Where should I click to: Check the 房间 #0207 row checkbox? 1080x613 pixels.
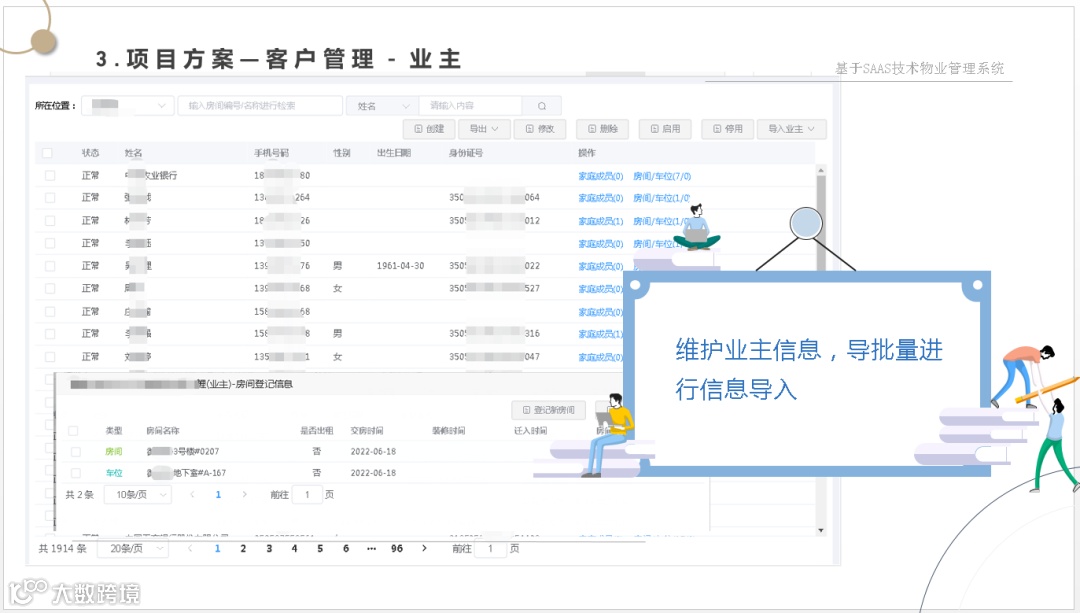(76, 452)
